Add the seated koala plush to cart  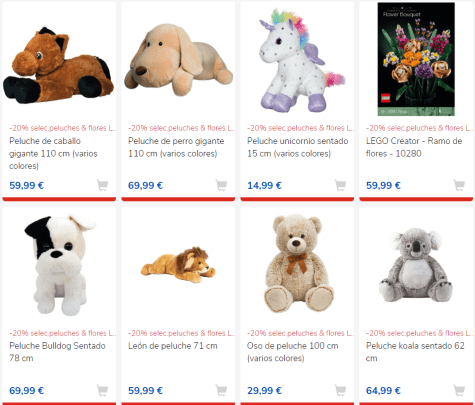click(459, 390)
